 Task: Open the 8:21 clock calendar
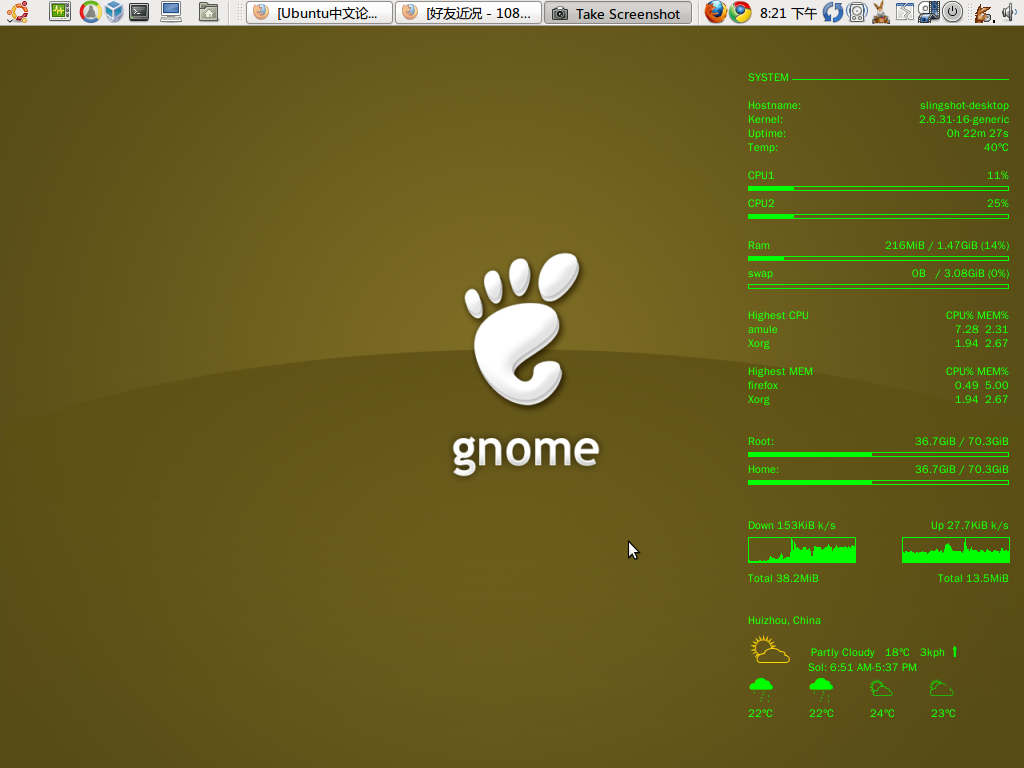point(788,13)
